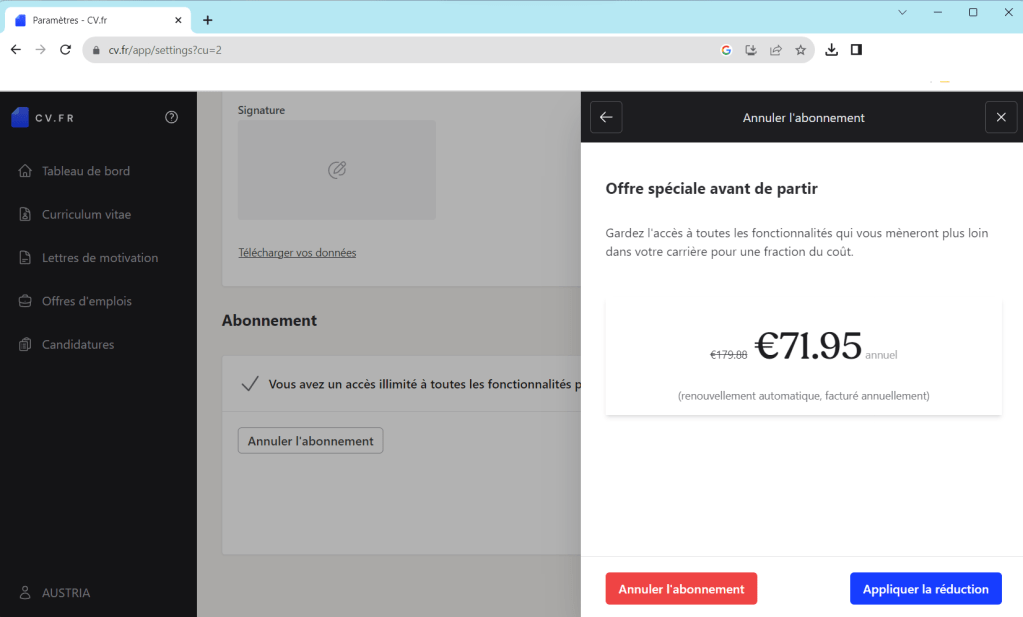Click the back arrow in cancellation panel

pos(606,117)
